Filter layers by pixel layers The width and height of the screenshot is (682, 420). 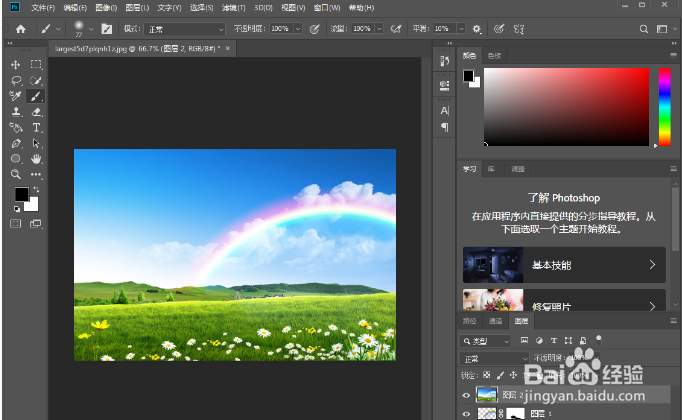tap(525, 340)
